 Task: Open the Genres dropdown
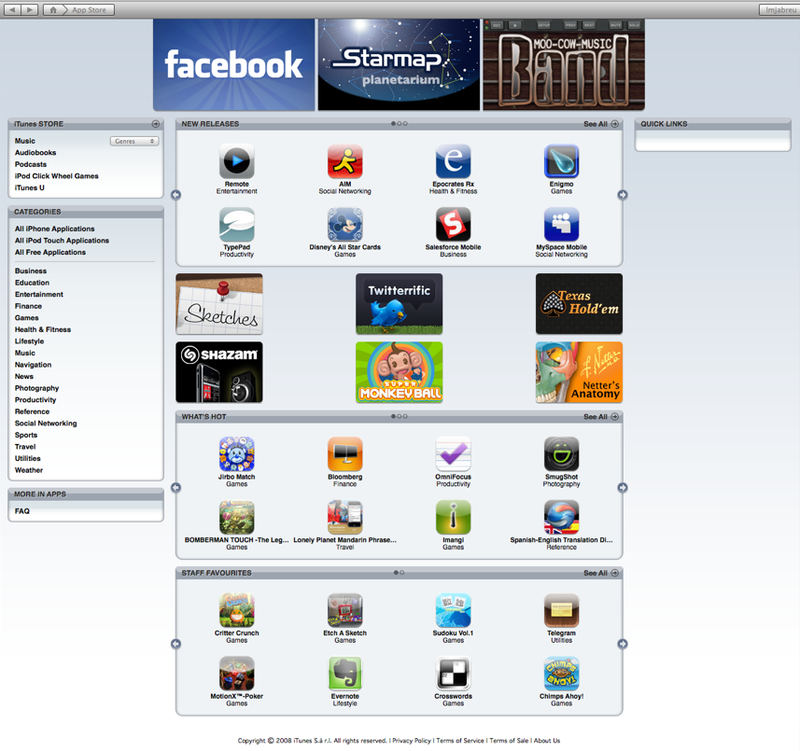(x=134, y=141)
